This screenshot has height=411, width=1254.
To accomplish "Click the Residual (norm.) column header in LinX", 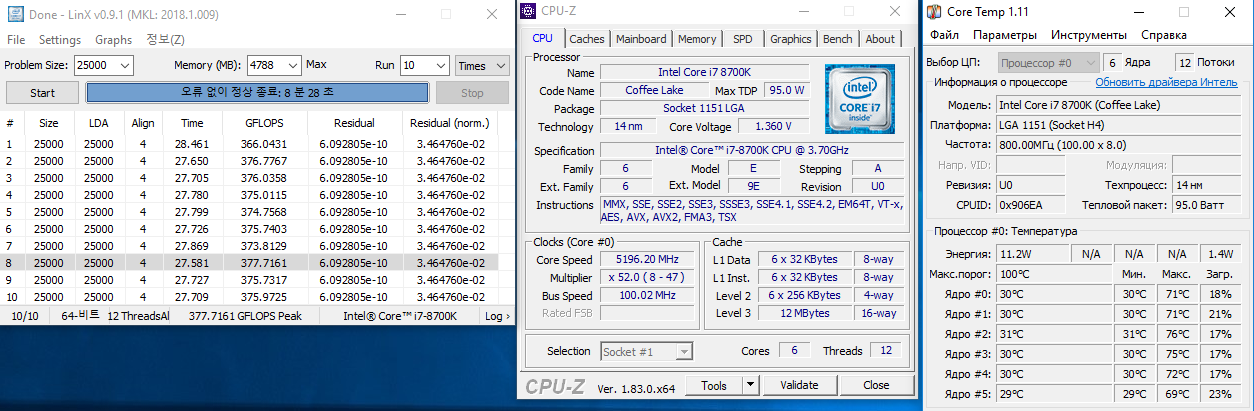I will (x=450, y=123).
